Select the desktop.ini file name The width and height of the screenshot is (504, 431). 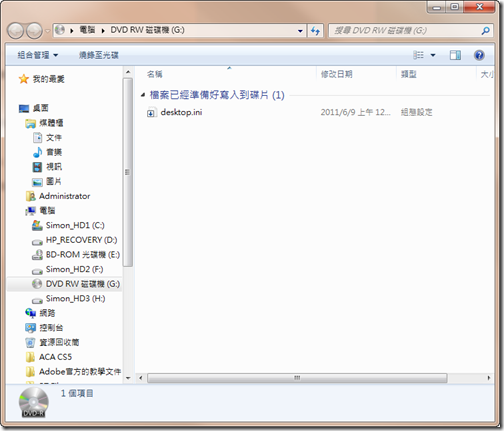pos(181,112)
